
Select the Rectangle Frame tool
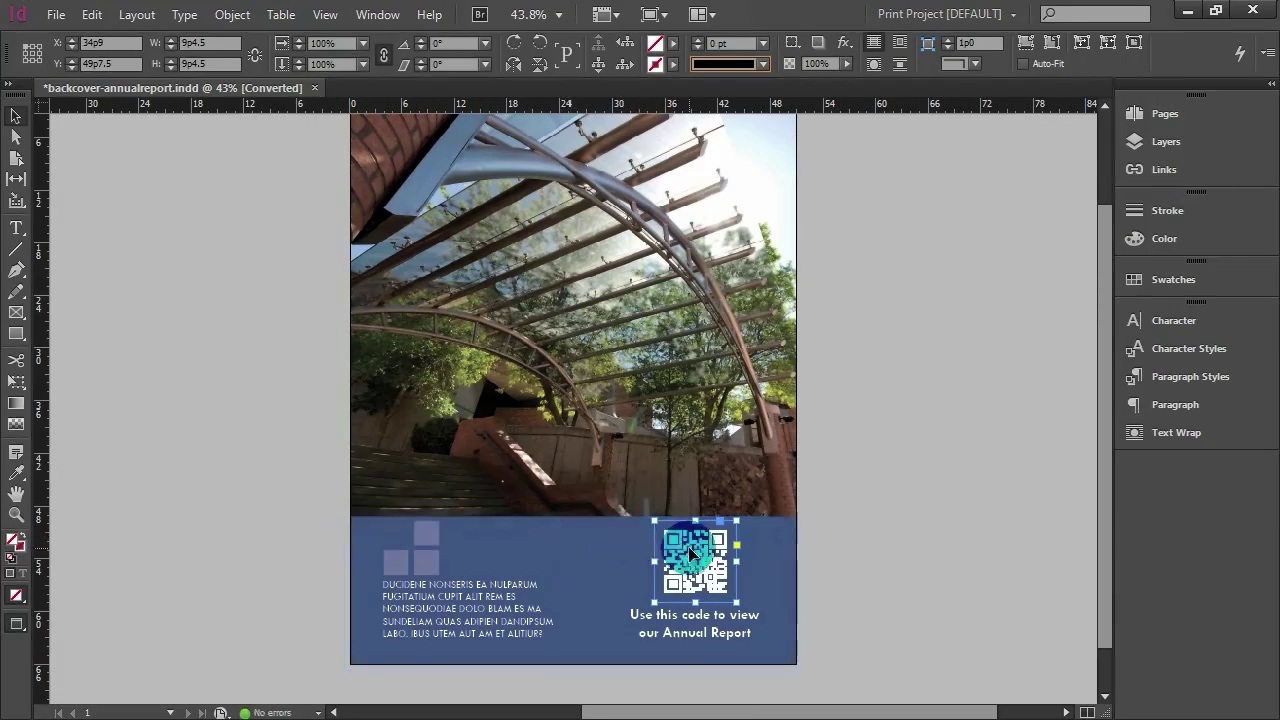(x=16, y=313)
